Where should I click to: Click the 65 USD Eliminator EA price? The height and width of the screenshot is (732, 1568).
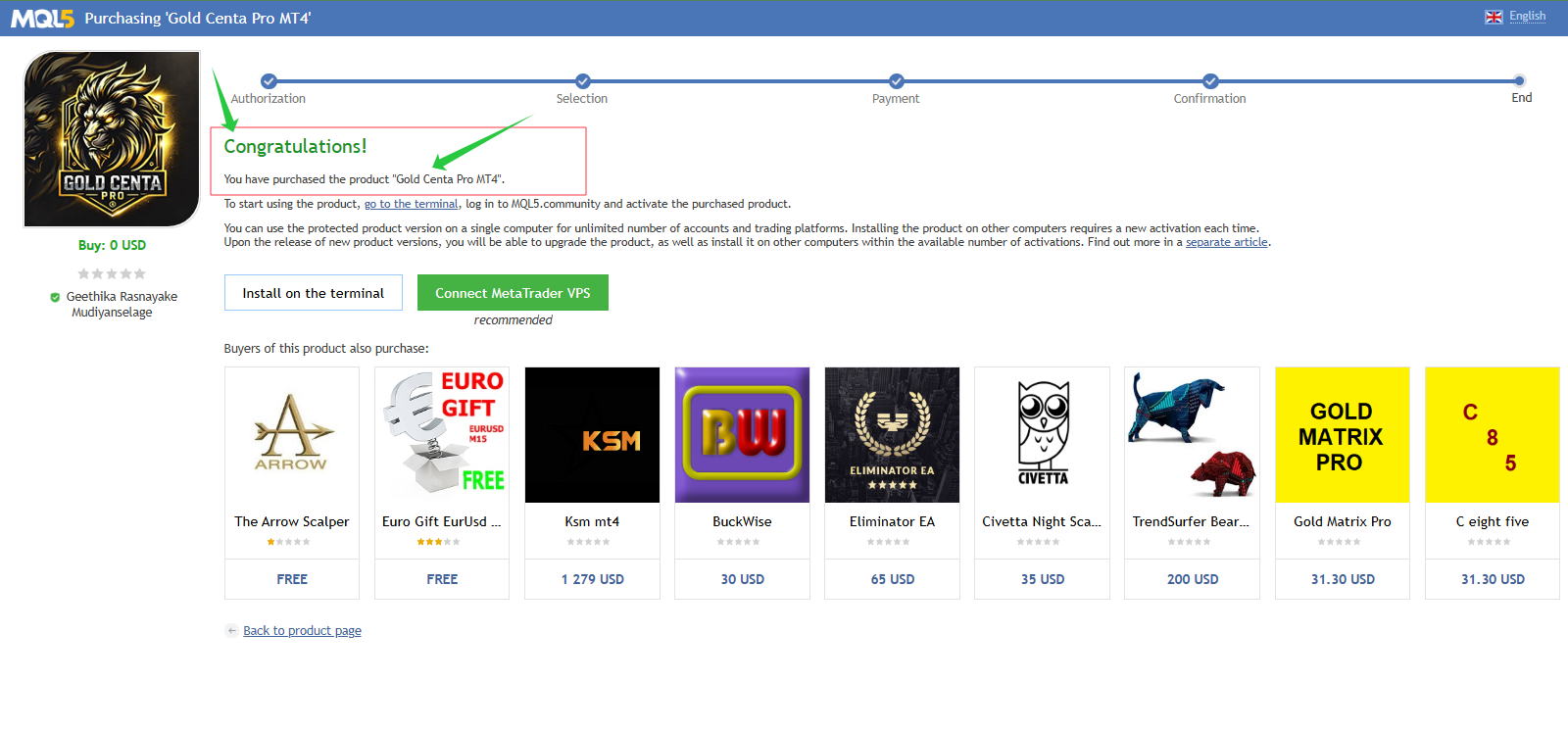pos(892,579)
